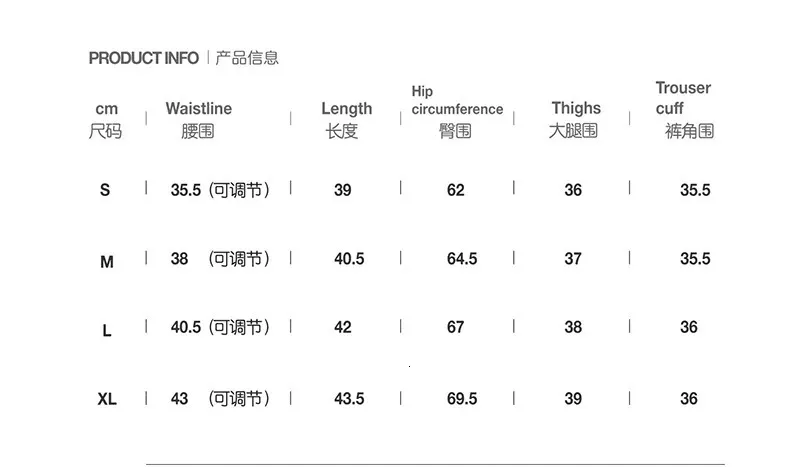
Task: Click the size M row label
Action: point(107,262)
